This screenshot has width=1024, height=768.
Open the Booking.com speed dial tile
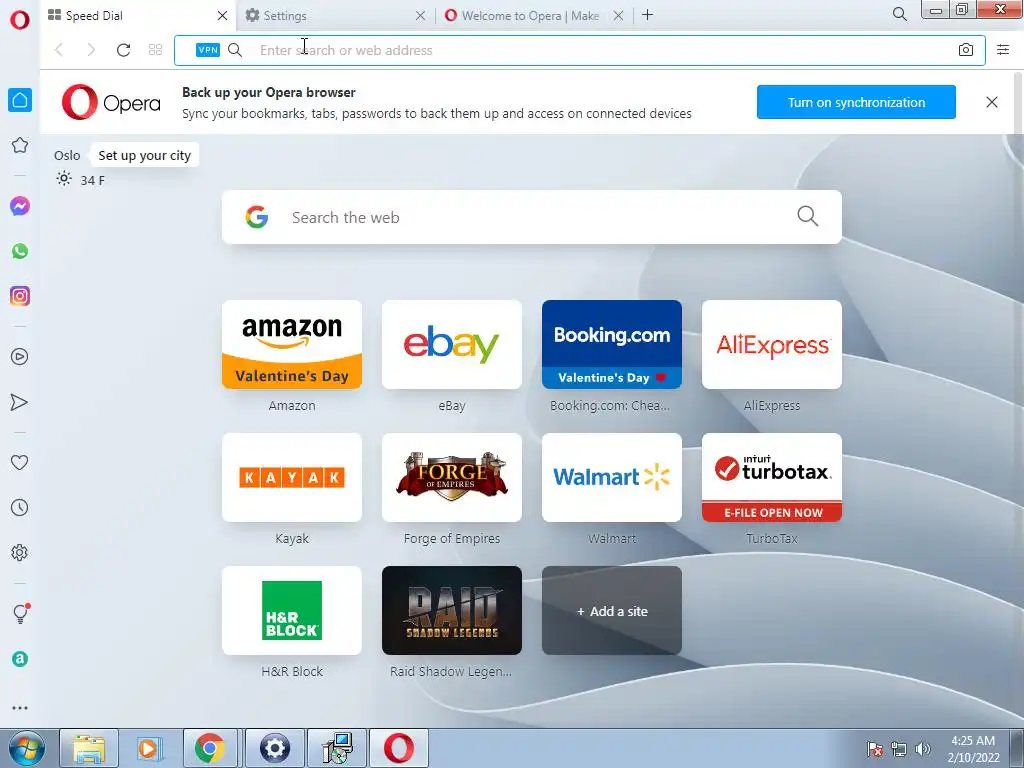(x=612, y=344)
